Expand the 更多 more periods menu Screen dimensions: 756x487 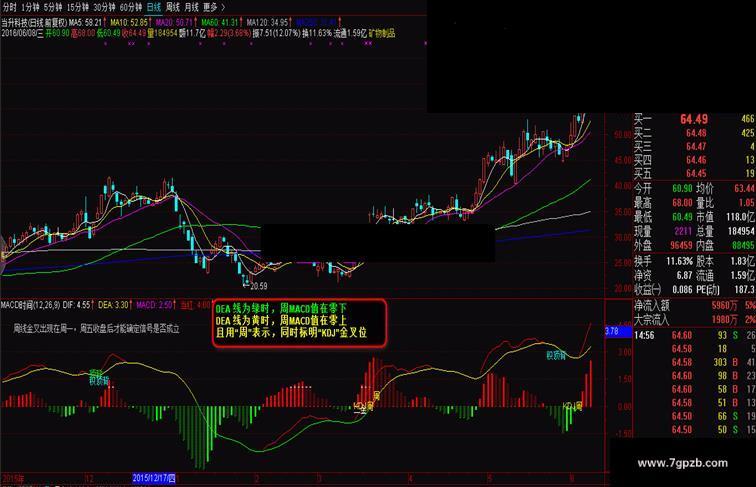[213, 7]
